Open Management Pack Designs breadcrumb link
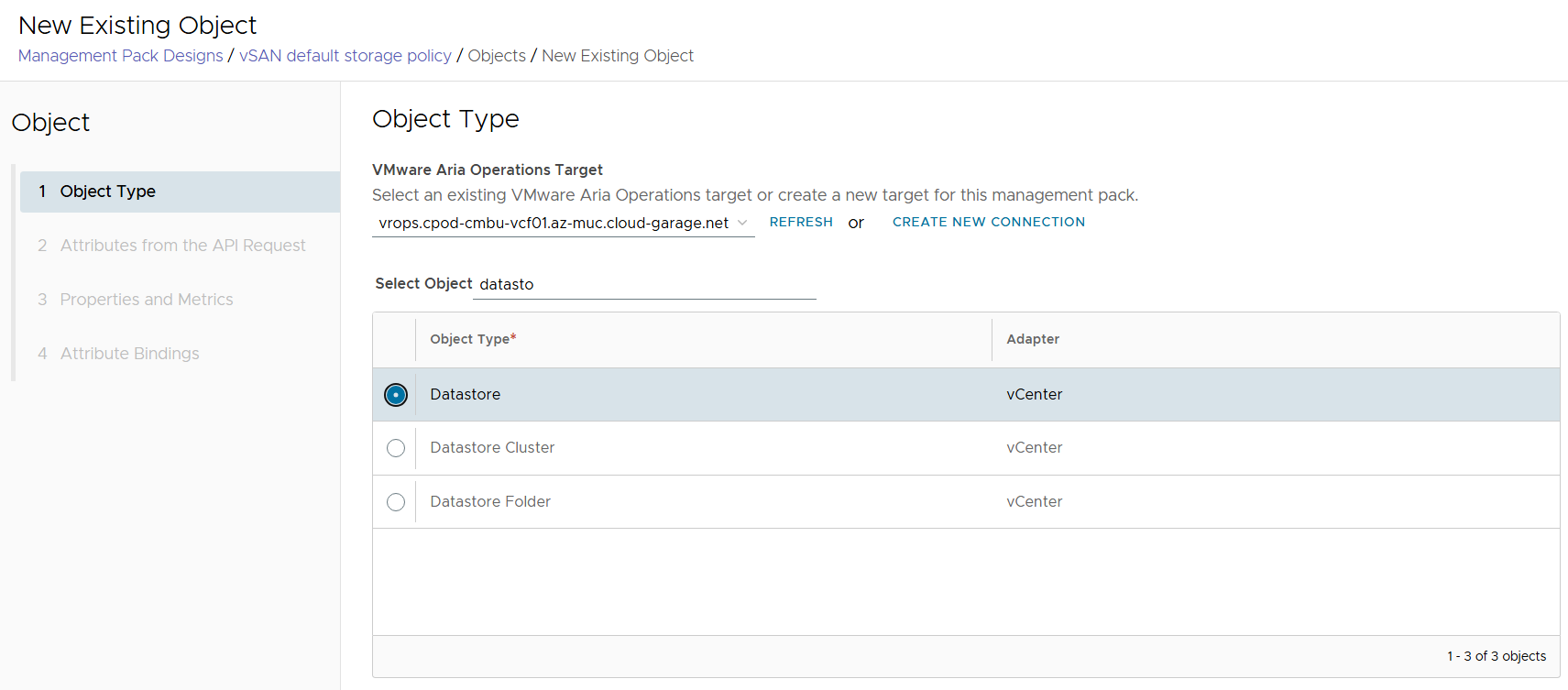The image size is (1568, 690). 120,56
